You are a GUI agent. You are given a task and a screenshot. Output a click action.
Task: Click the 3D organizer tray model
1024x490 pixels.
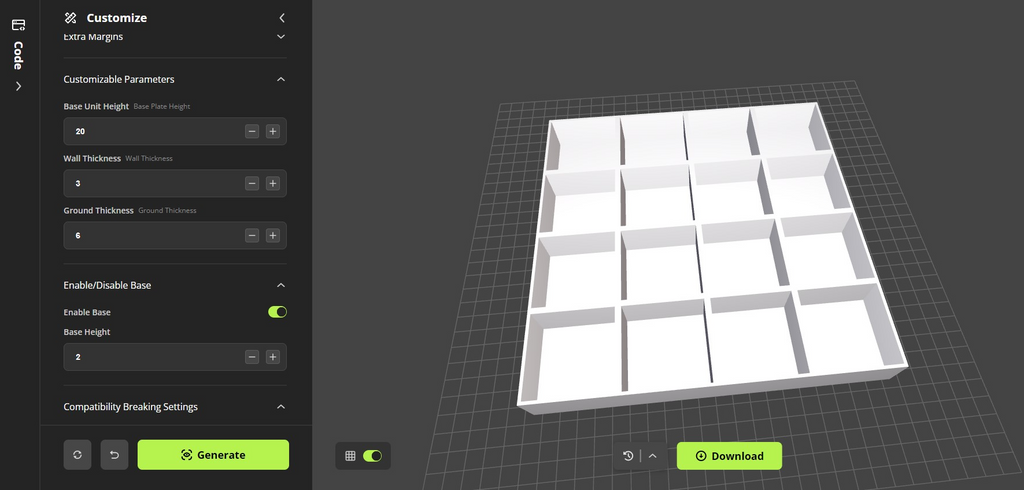[711, 259]
